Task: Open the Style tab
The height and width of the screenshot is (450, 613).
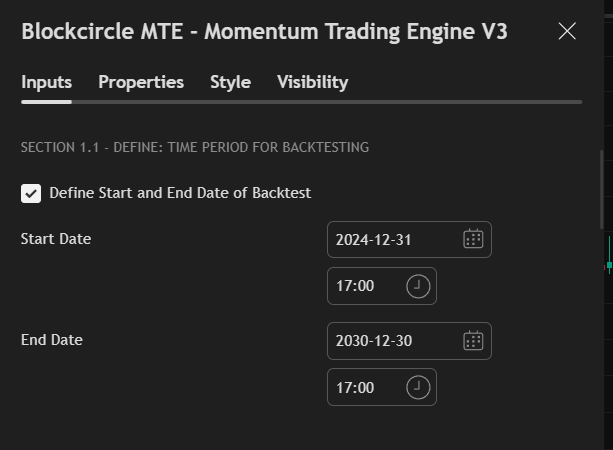Action: [x=230, y=82]
